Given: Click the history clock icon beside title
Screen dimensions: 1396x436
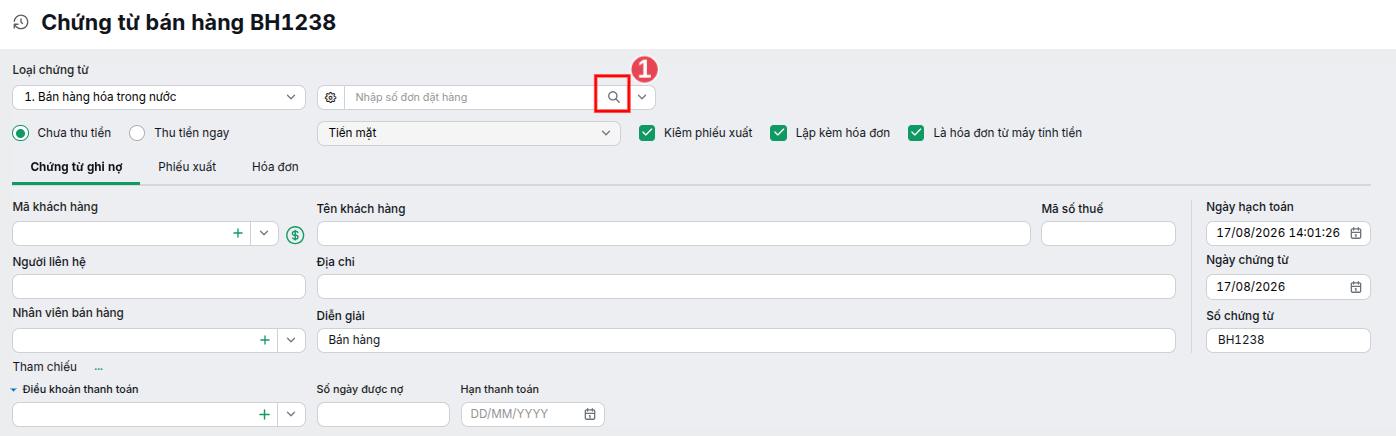Looking at the screenshot, I should tap(20, 23).
